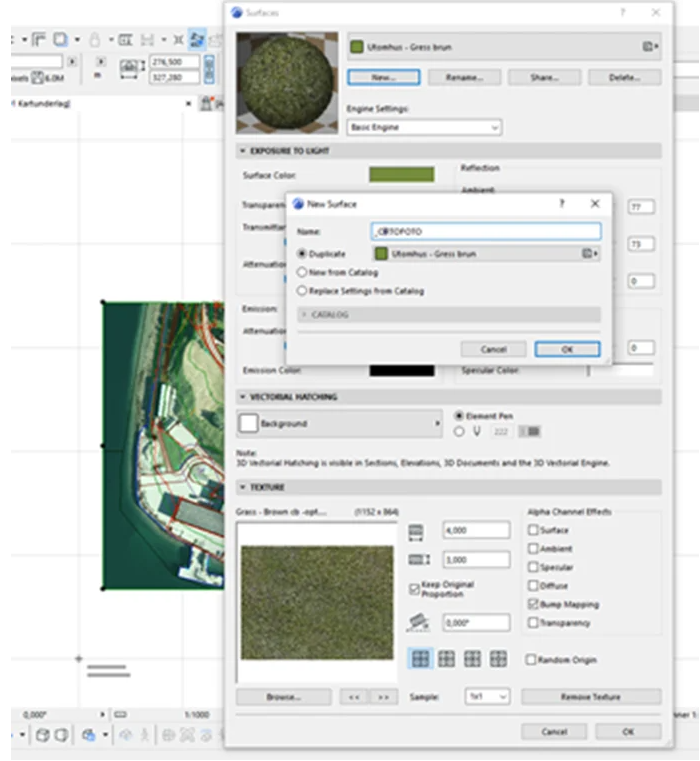700x761 pixels.
Task: Toggle Keep Original Proportion checkbox
Action: point(415,588)
